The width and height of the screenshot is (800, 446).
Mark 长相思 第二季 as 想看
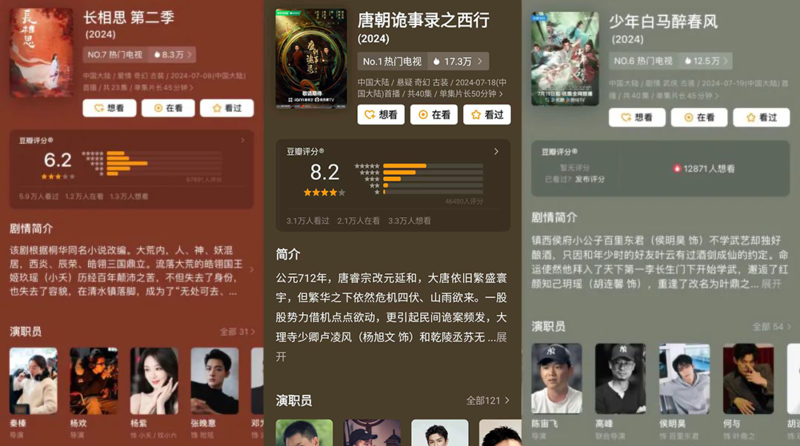pyautogui.click(x=109, y=108)
